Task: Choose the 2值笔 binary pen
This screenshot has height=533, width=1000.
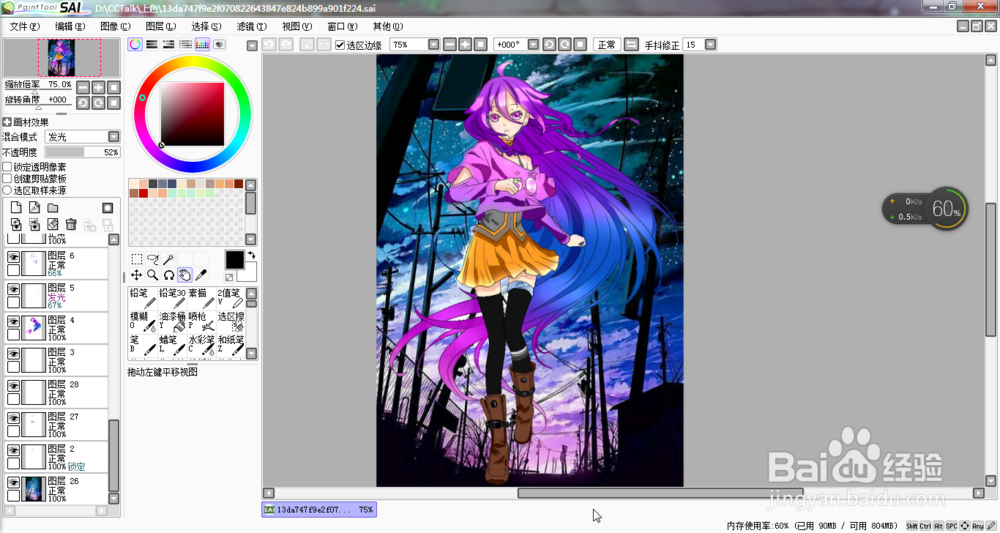Action: point(231,298)
